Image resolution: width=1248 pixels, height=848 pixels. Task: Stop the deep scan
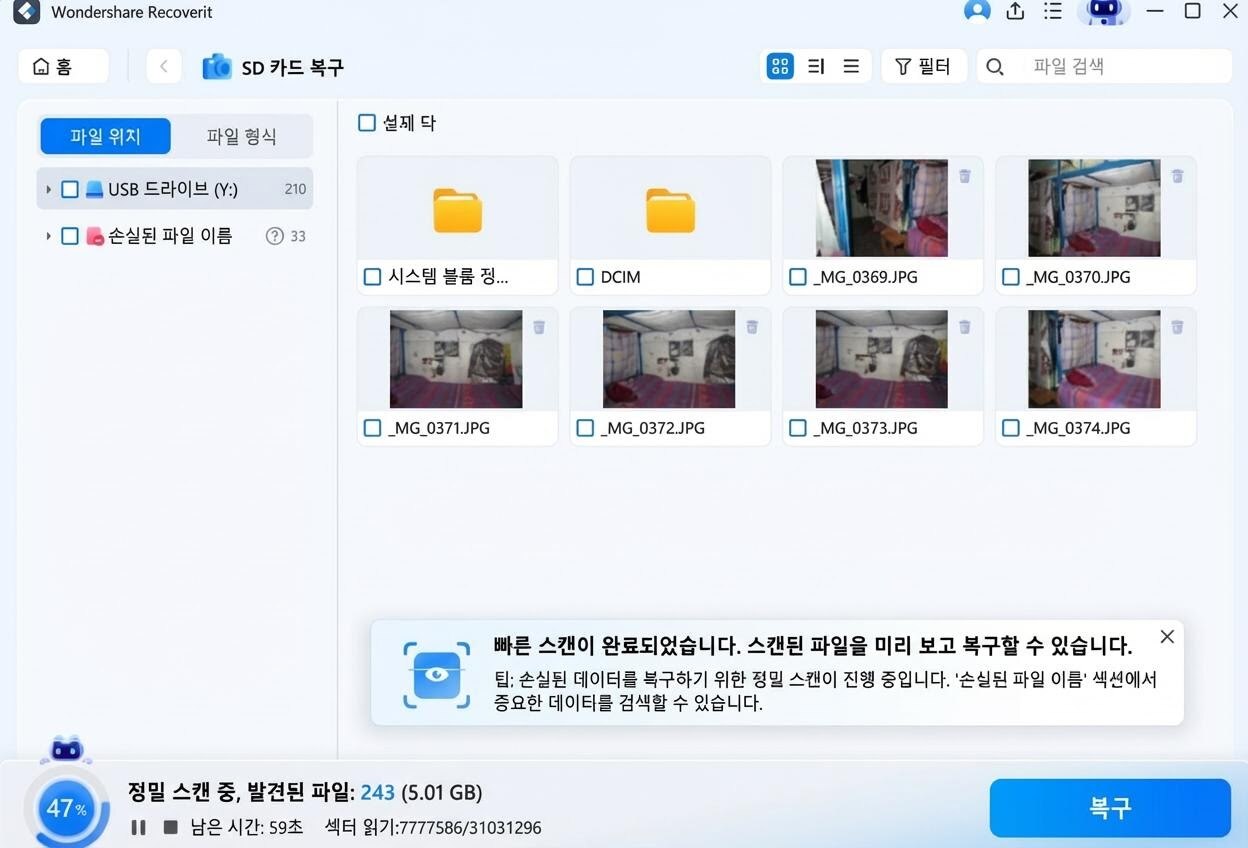click(171, 827)
